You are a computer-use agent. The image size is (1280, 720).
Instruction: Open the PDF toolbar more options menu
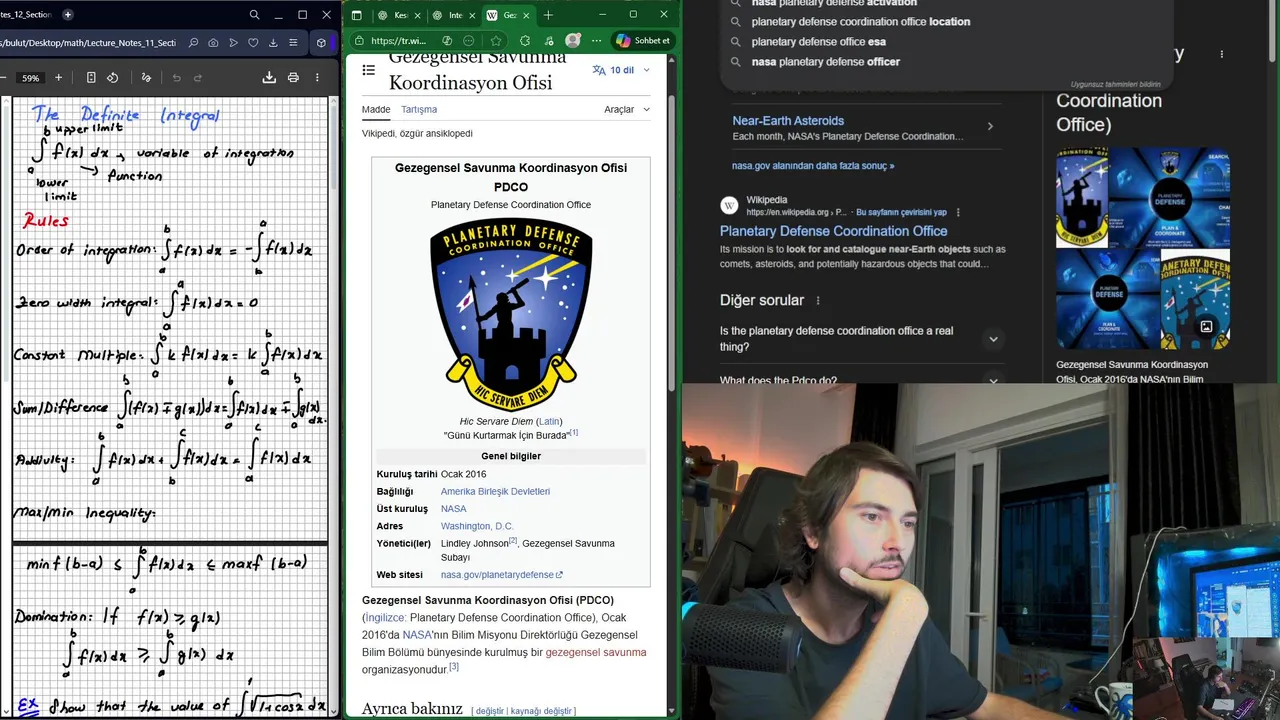click(x=317, y=77)
